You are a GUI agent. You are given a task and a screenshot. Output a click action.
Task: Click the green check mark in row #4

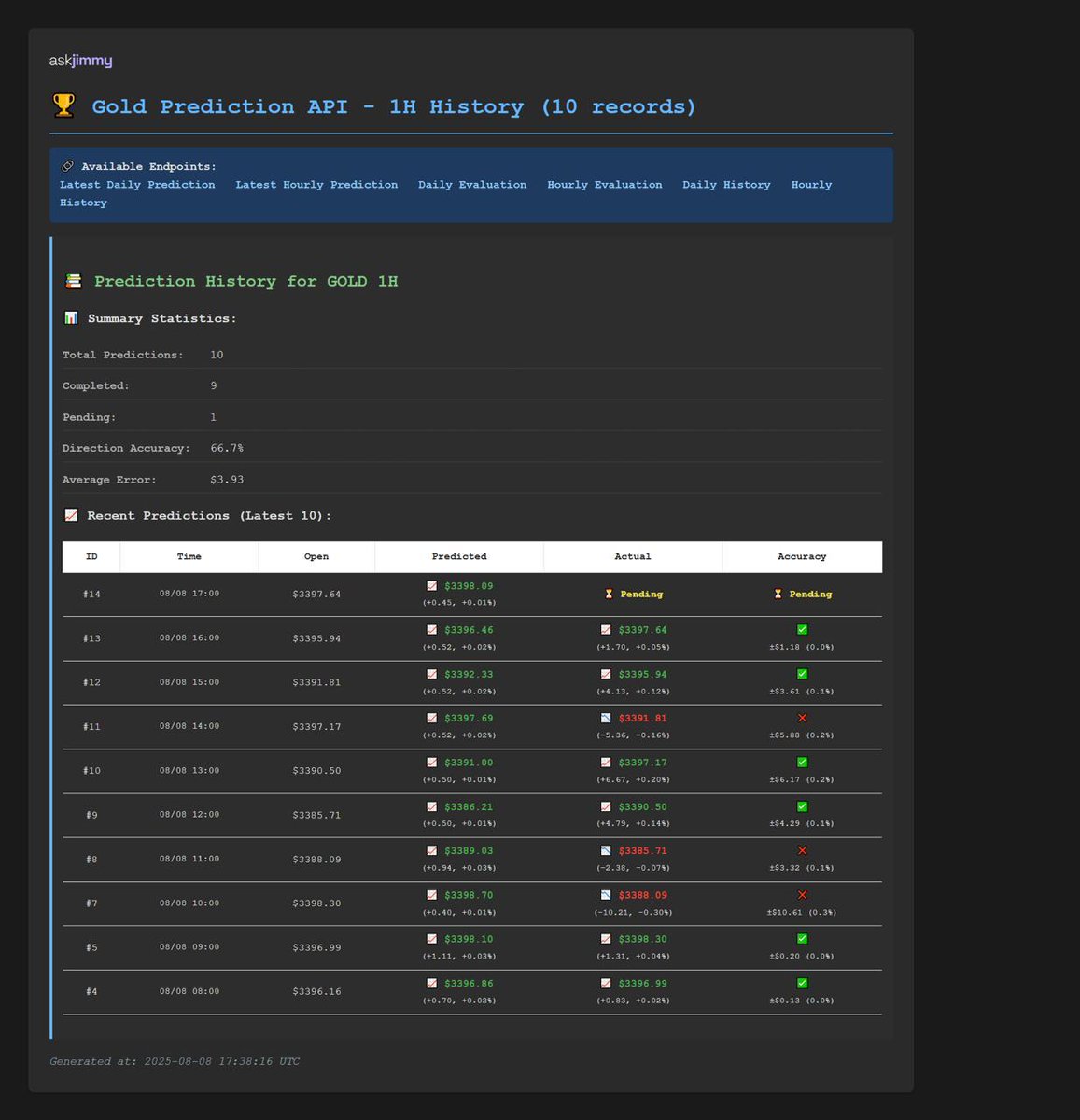pyautogui.click(x=802, y=983)
